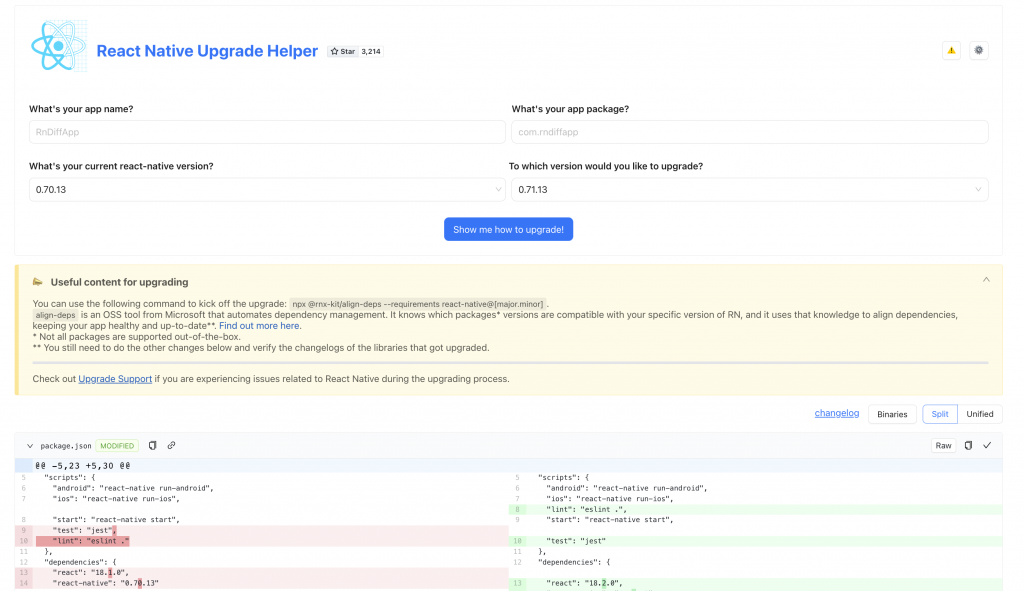Viewport: 1024px width, 591px height.
Task: Mark package.json as done checkmark
Action: coord(987,445)
